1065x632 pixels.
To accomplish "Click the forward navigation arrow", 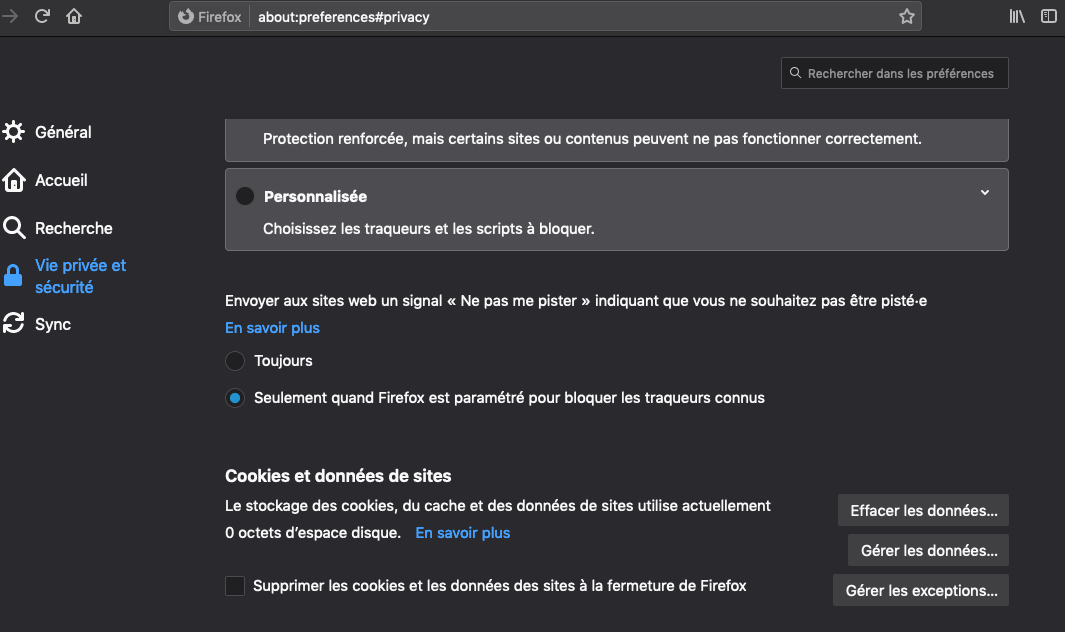I will pos(10,16).
